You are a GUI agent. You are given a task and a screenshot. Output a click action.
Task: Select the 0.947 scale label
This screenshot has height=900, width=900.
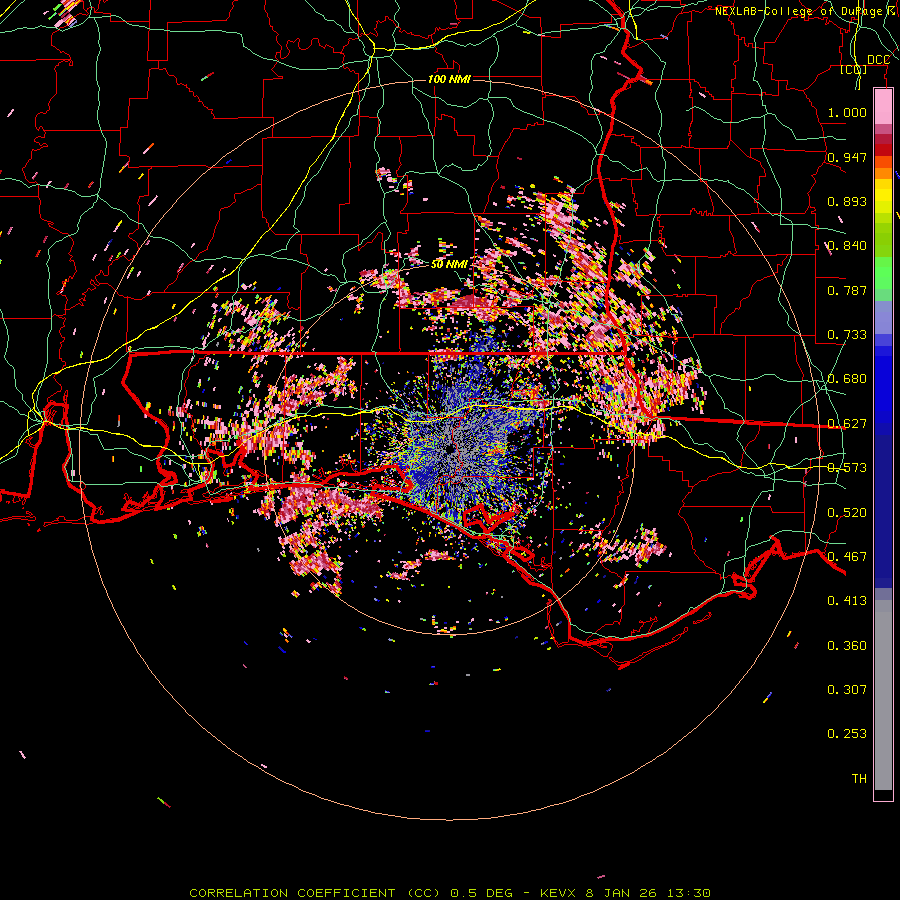tap(847, 157)
